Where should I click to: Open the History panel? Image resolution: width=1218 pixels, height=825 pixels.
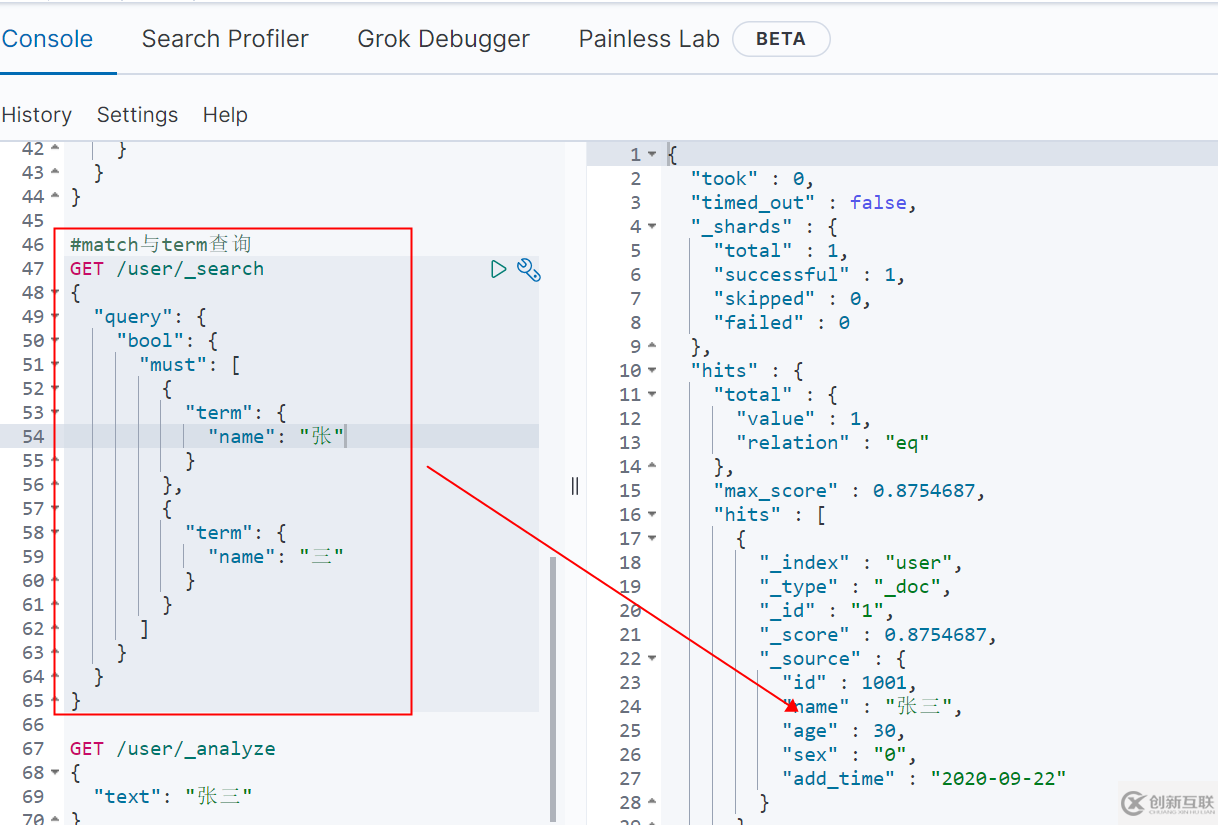click(37, 115)
